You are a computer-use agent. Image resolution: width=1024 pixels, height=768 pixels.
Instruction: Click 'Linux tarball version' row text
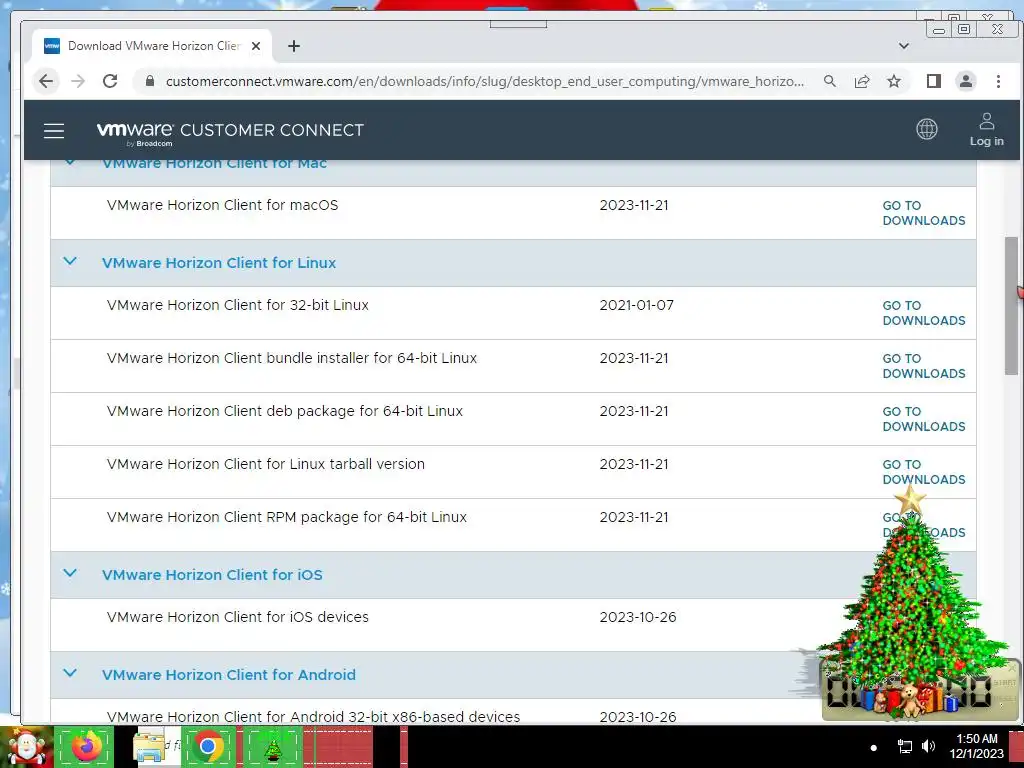click(x=266, y=464)
